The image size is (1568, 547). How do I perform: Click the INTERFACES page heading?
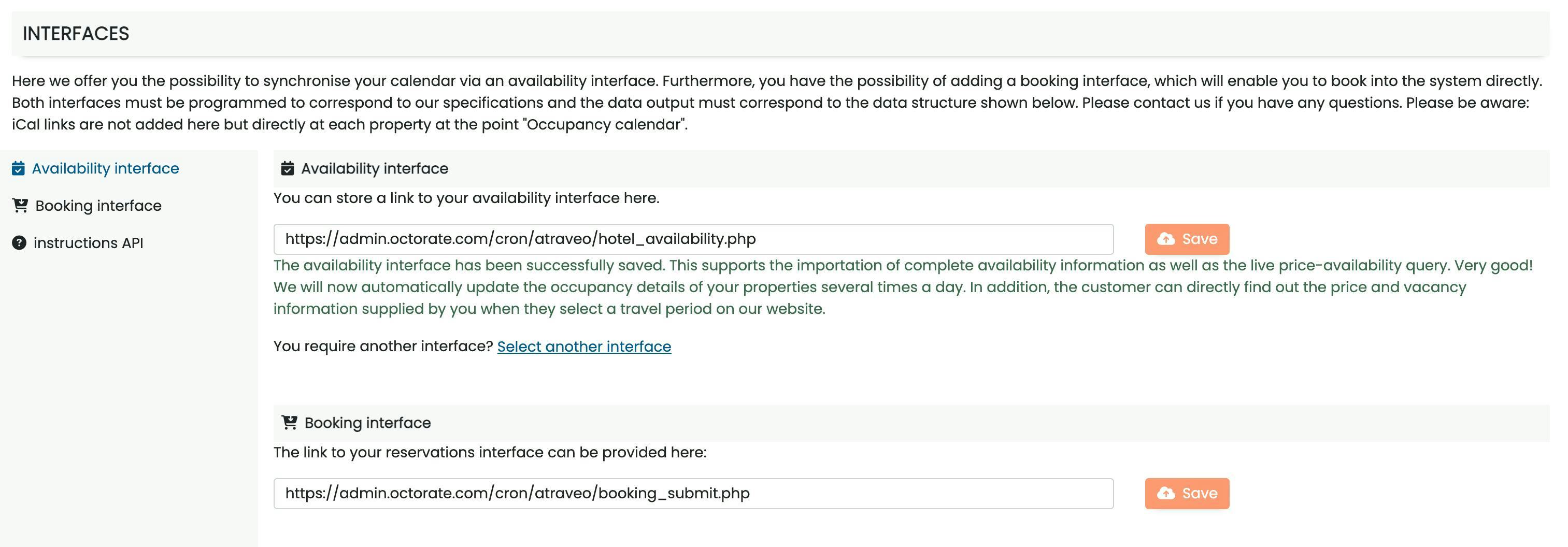pyautogui.click(x=76, y=34)
